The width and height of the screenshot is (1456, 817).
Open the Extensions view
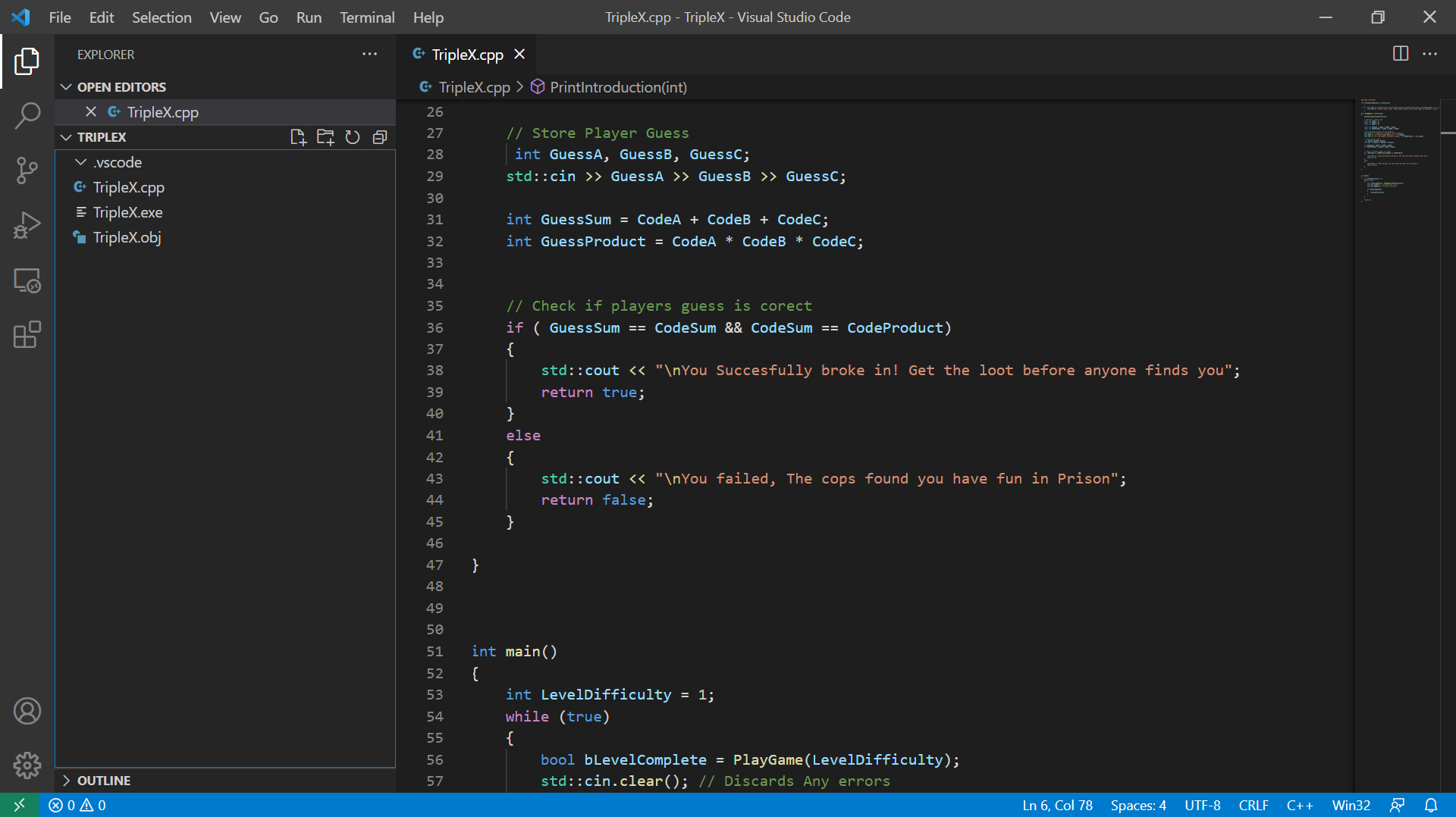(27, 334)
